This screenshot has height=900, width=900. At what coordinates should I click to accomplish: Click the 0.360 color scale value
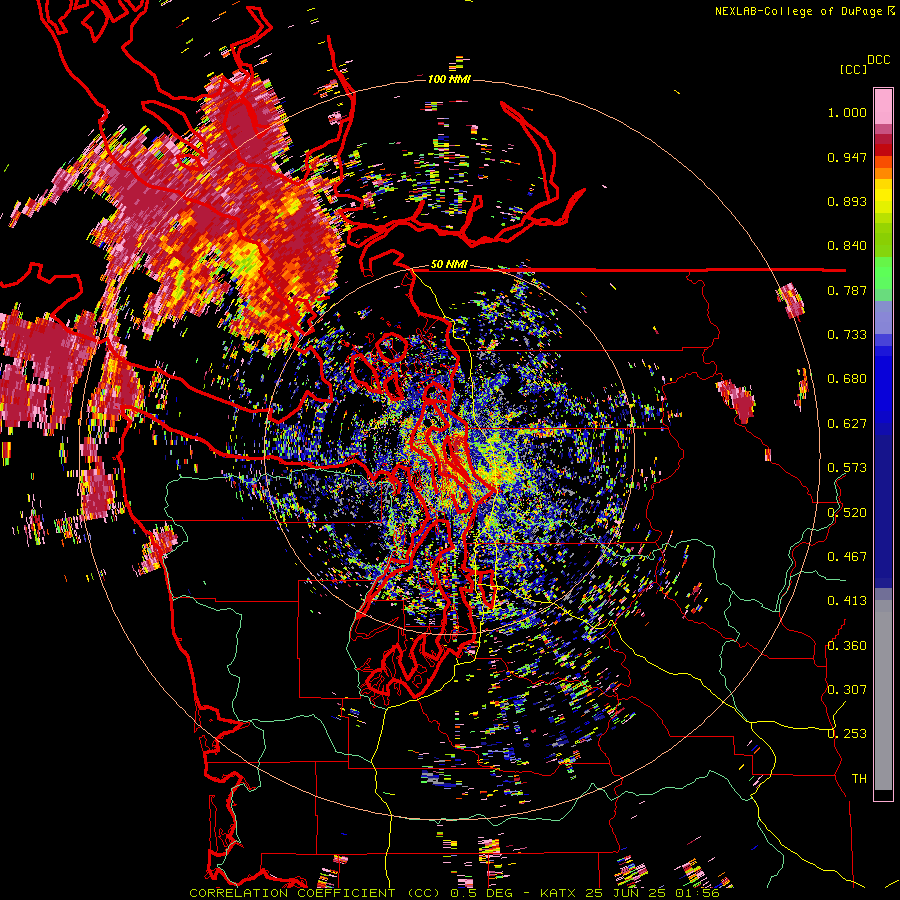click(x=847, y=646)
